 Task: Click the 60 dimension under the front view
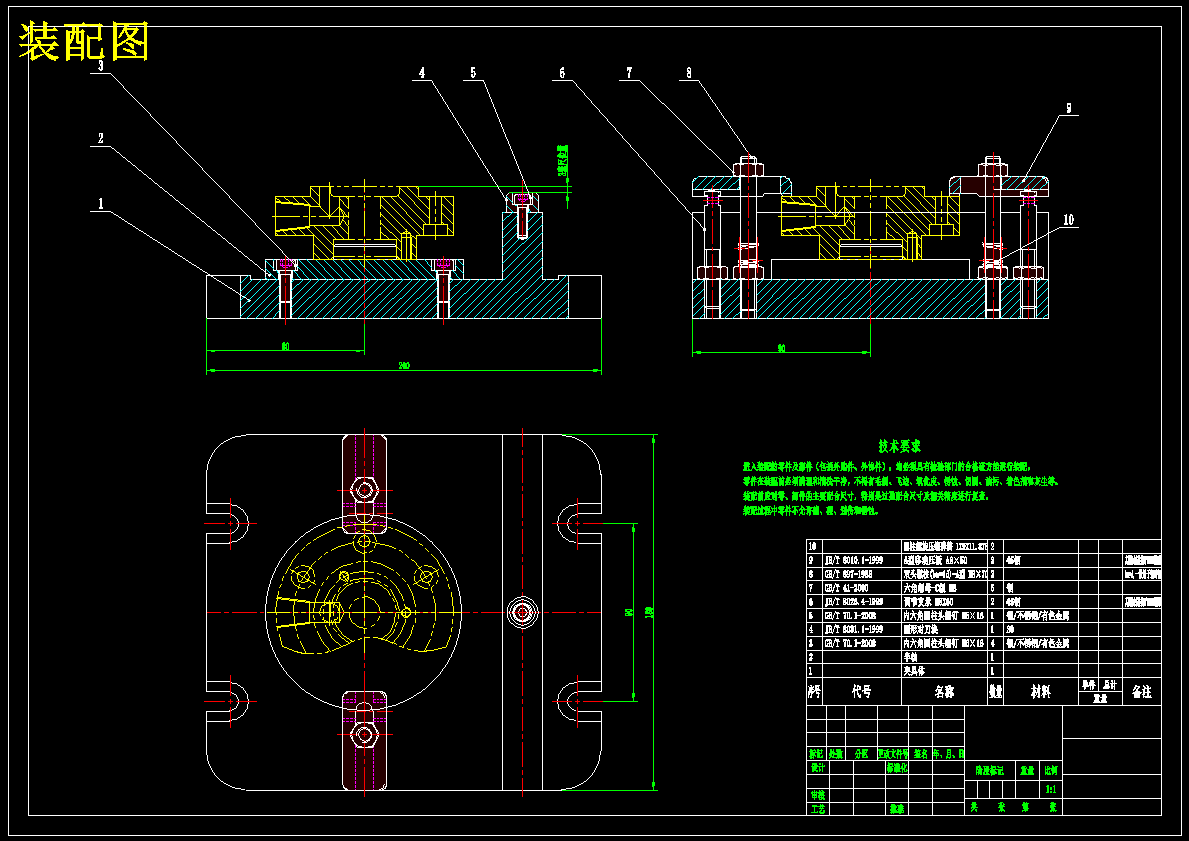tap(285, 347)
